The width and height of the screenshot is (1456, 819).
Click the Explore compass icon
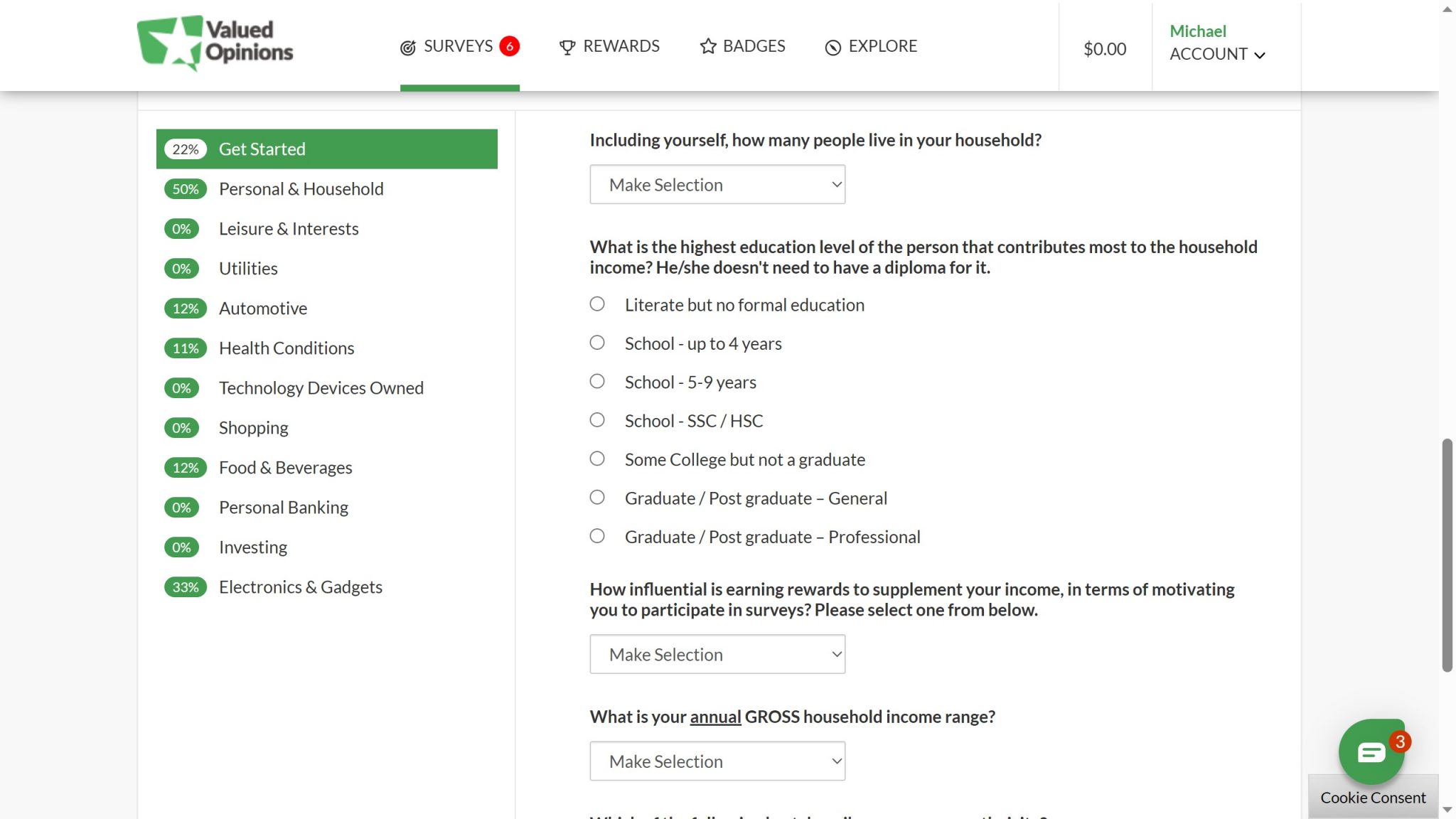[833, 46]
